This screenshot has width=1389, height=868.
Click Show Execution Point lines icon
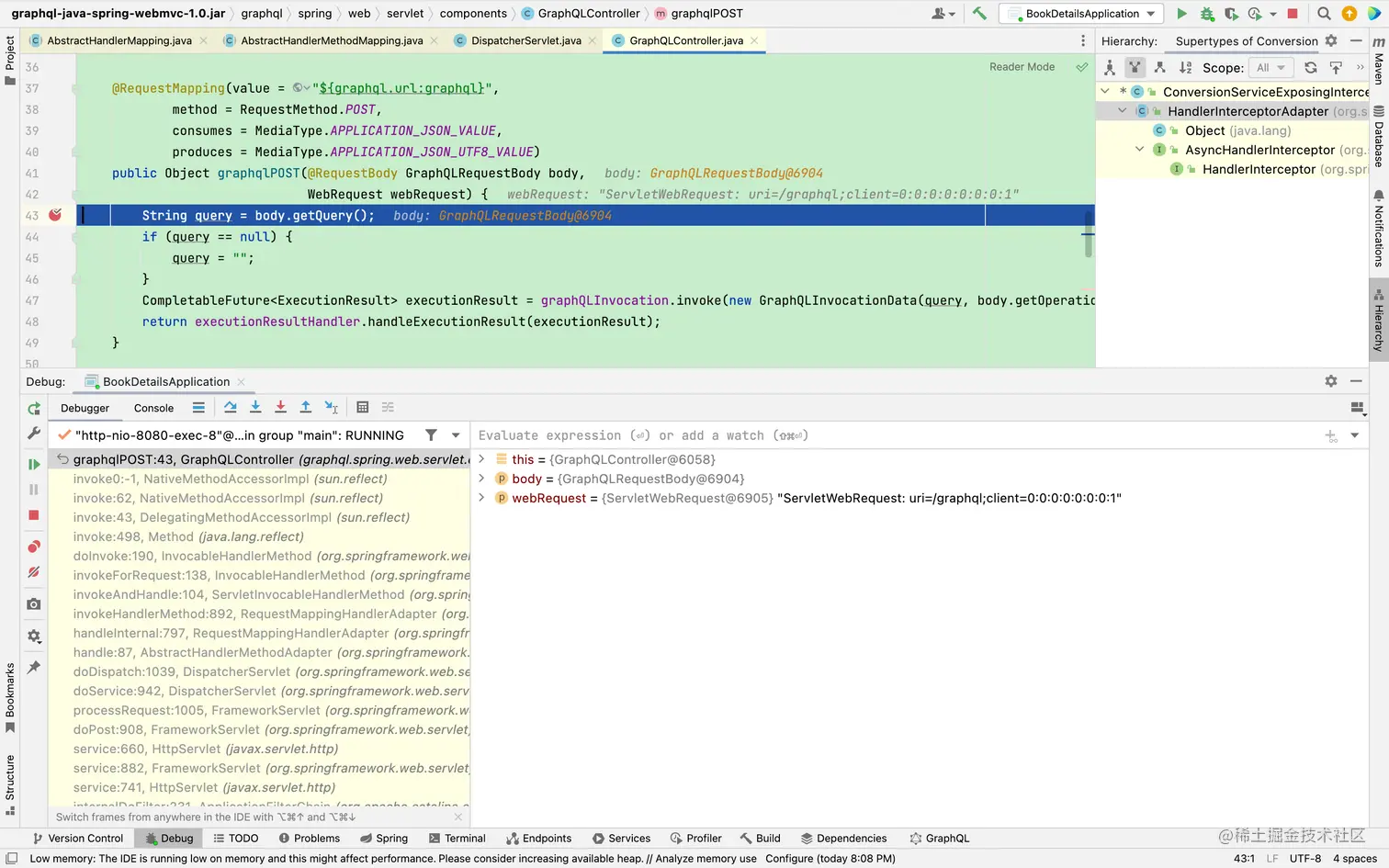pos(198,407)
